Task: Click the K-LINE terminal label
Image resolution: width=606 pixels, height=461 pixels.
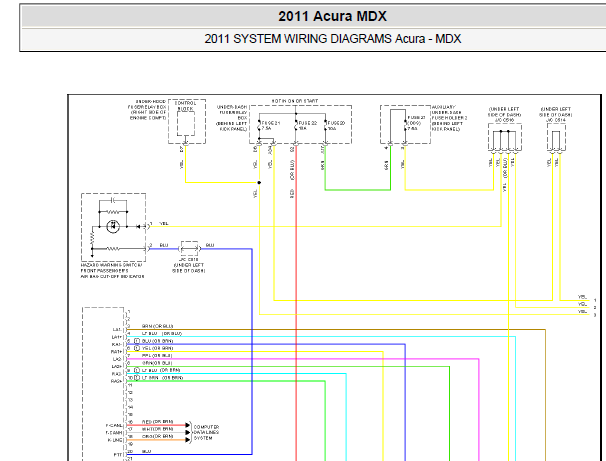Action: pos(115,440)
